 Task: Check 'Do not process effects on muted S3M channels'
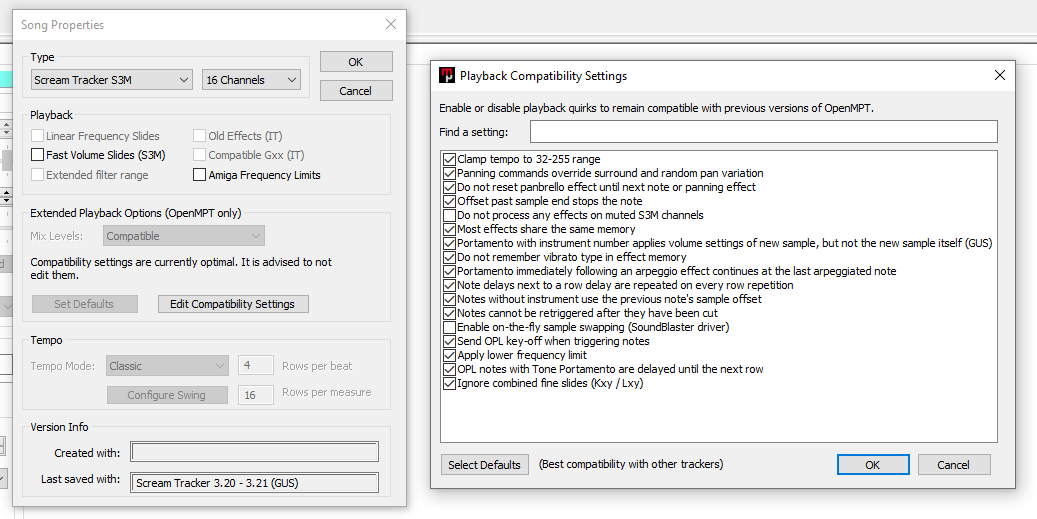(x=449, y=215)
